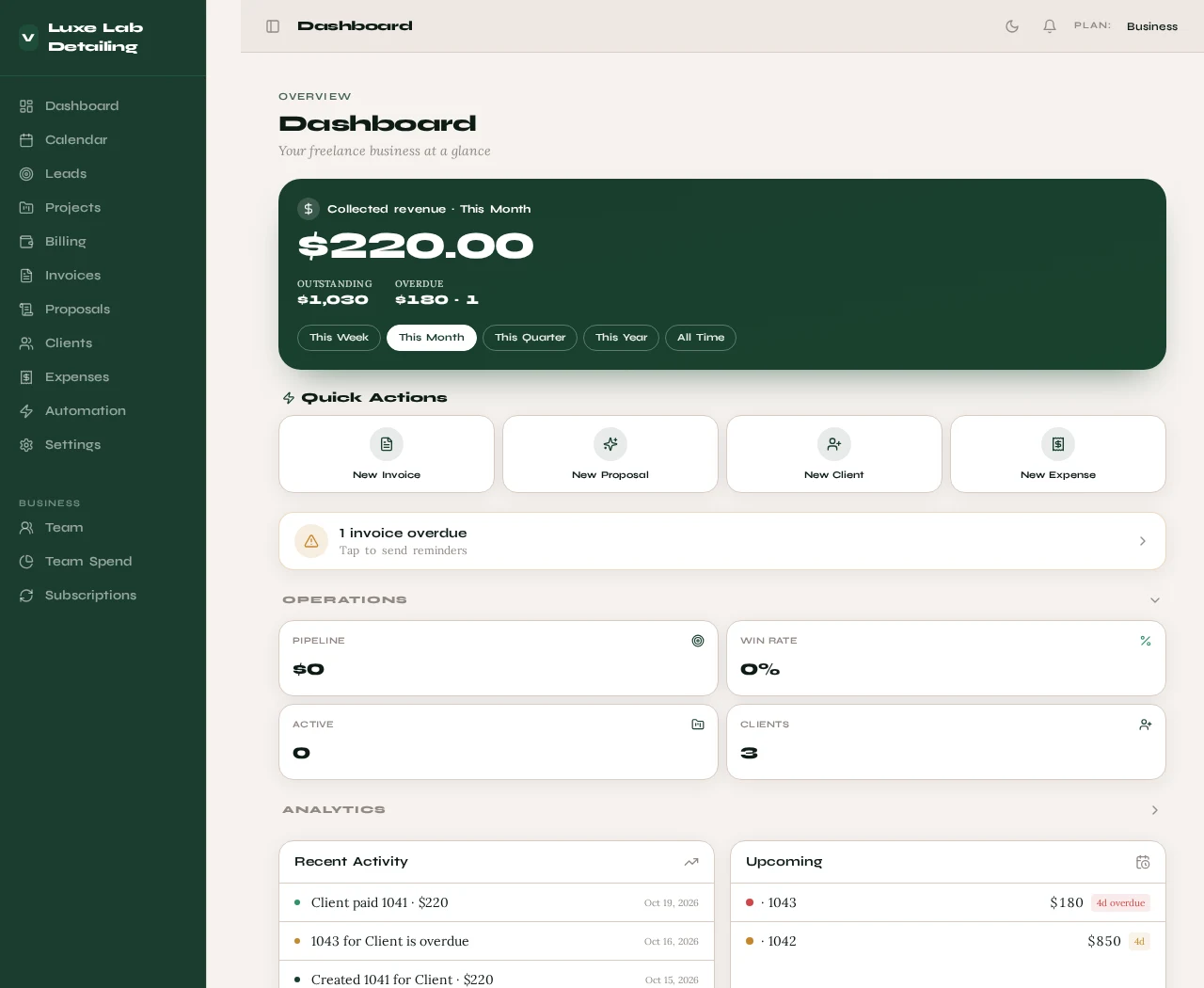Image resolution: width=1204 pixels, height=988 pixels.
Task: Open Team Spend in the sidebar
Action: 103,562
